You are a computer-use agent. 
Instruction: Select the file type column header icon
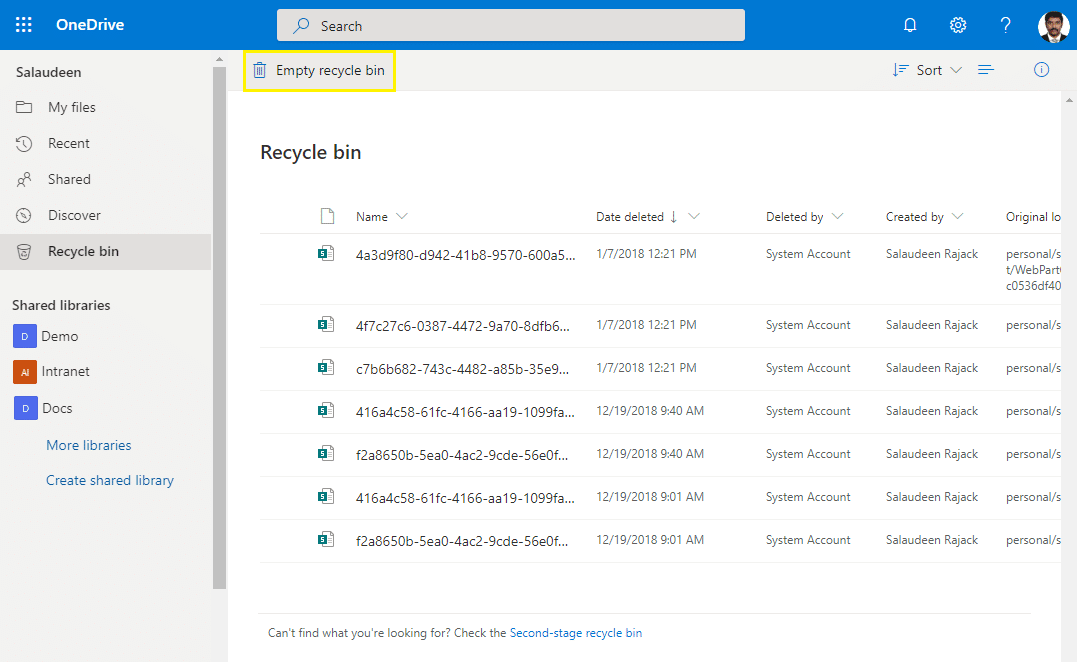(326, 215)
